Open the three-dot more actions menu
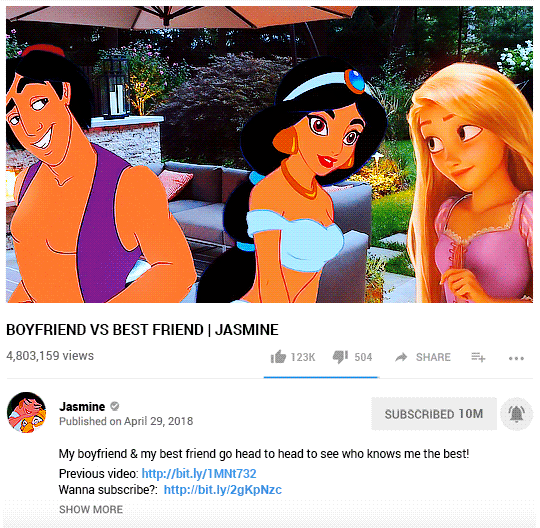The image size is (540, 528). click(516, 358)
